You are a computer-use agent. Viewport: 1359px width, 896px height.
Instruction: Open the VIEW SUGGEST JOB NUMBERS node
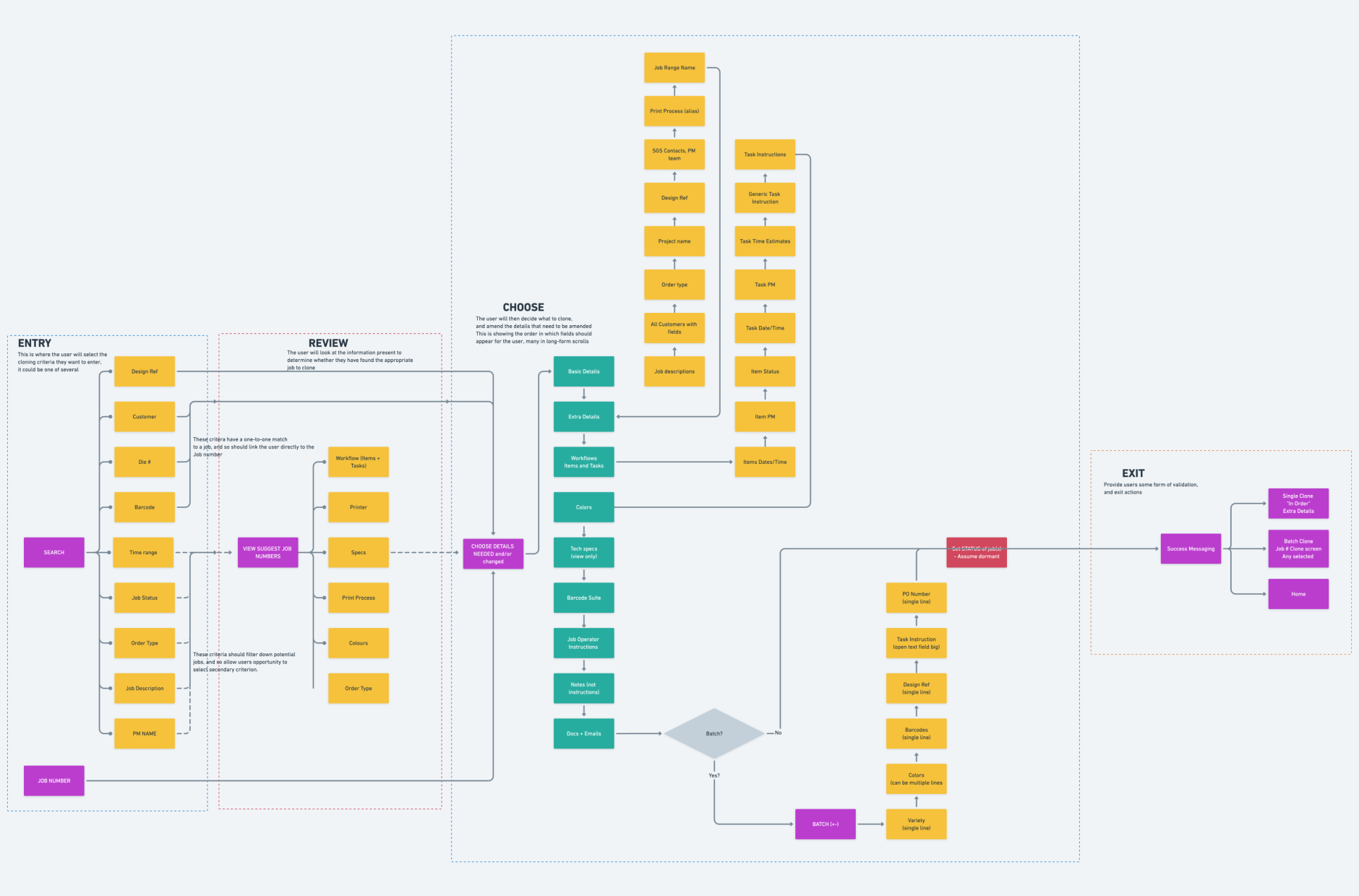pyautogui.click(x=267, y=551)
